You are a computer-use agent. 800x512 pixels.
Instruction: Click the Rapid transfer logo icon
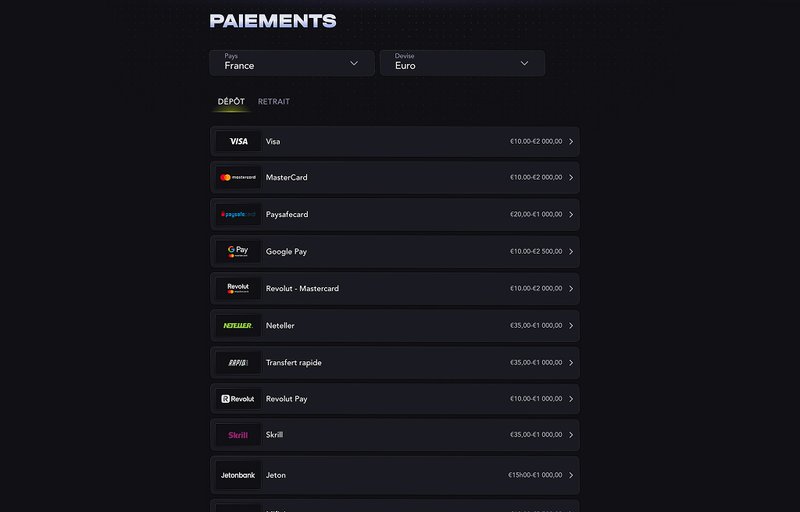(238, 363)
